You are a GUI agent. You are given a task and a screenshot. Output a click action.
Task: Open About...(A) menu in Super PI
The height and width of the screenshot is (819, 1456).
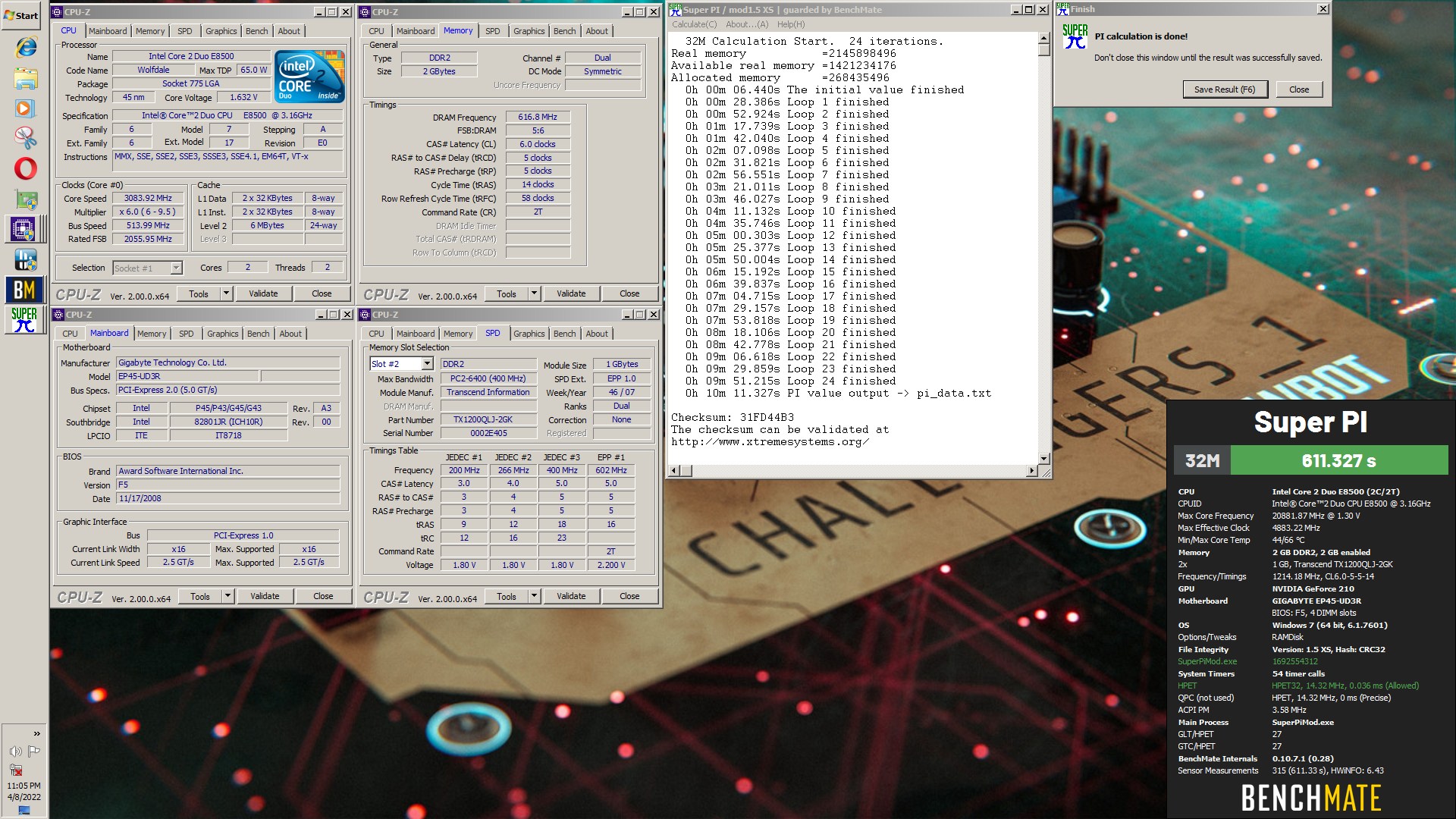click(746, 24)
